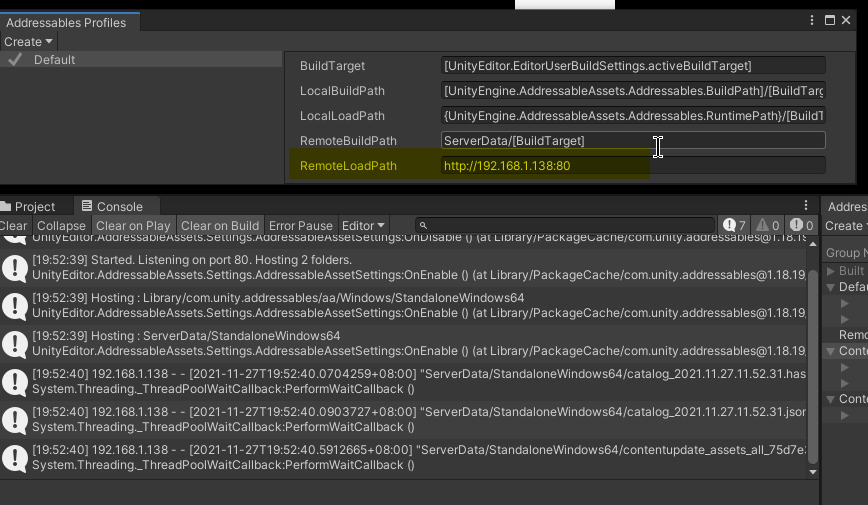Viewport: 868px width, 505px height.
Task: Click the LocalLoadPath value field
Action: click(x=633, y=115)
